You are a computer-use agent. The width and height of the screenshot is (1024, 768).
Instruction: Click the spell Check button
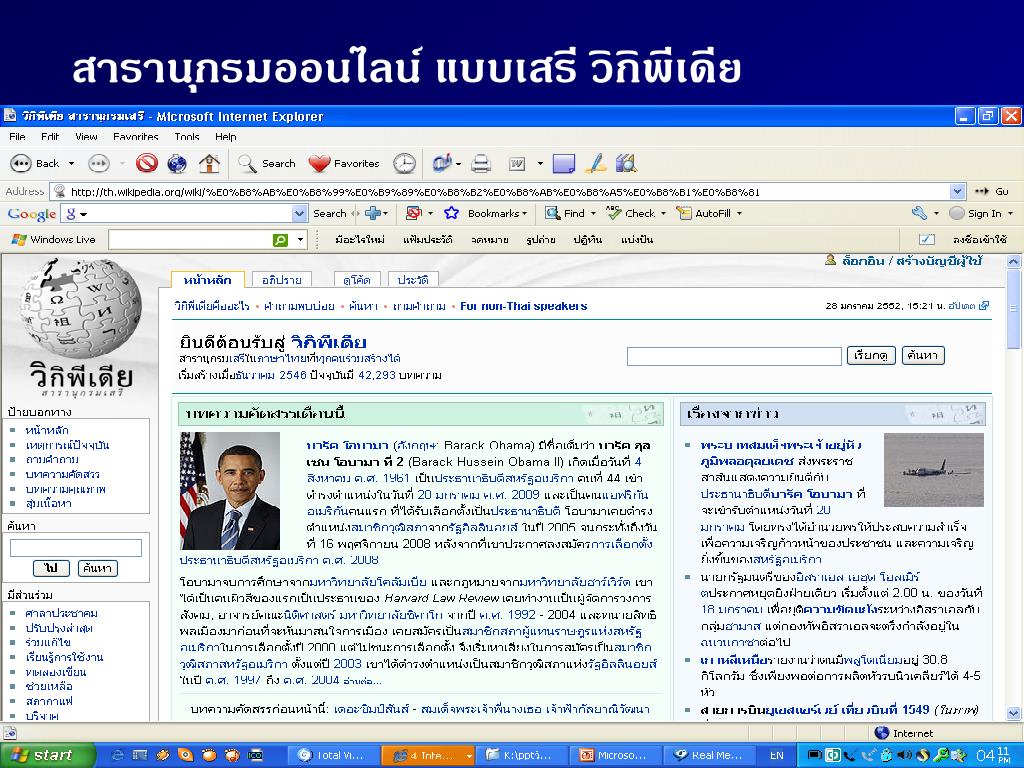[630, 213]
